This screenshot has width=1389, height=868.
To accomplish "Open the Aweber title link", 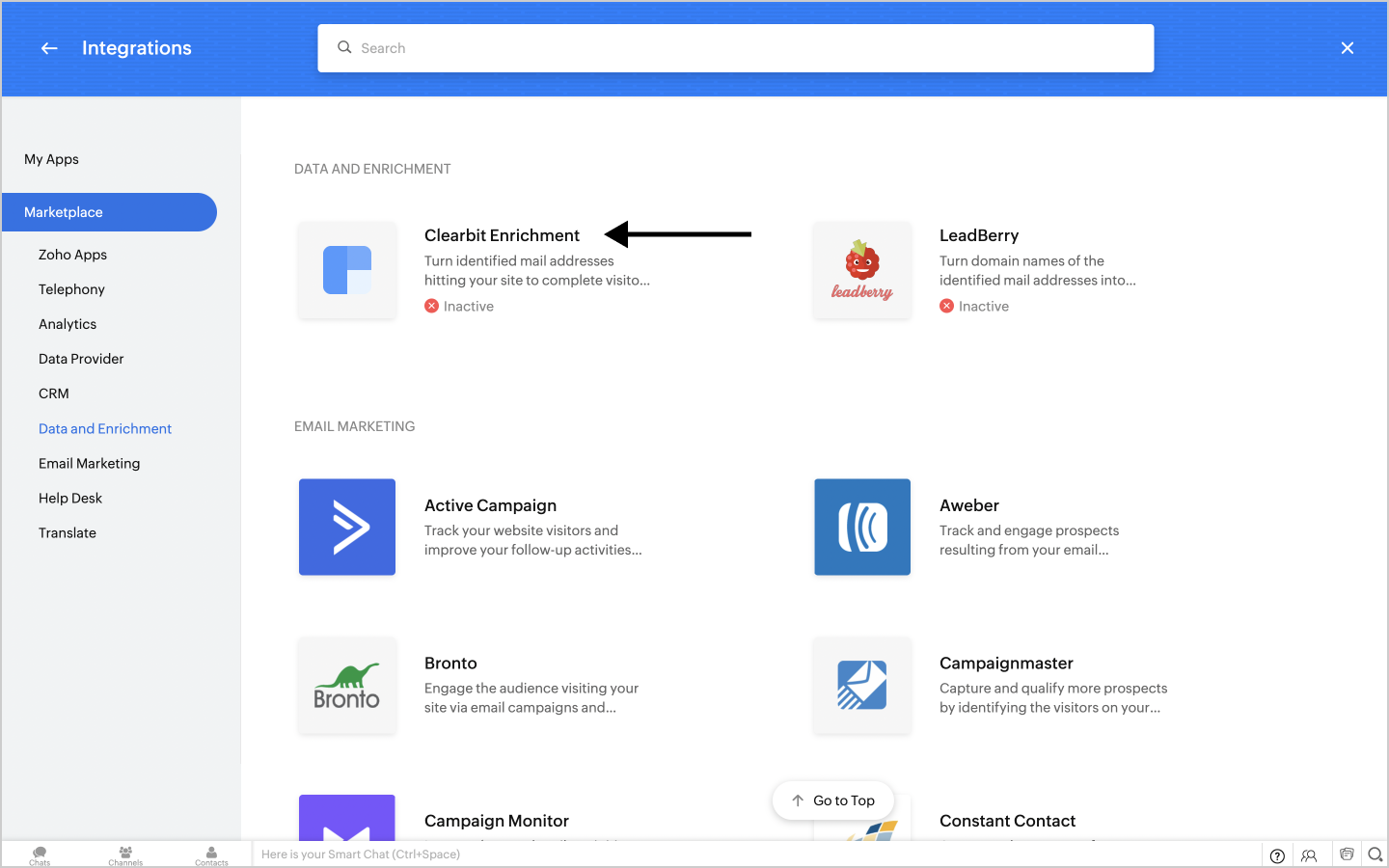I will pos(969,505).
